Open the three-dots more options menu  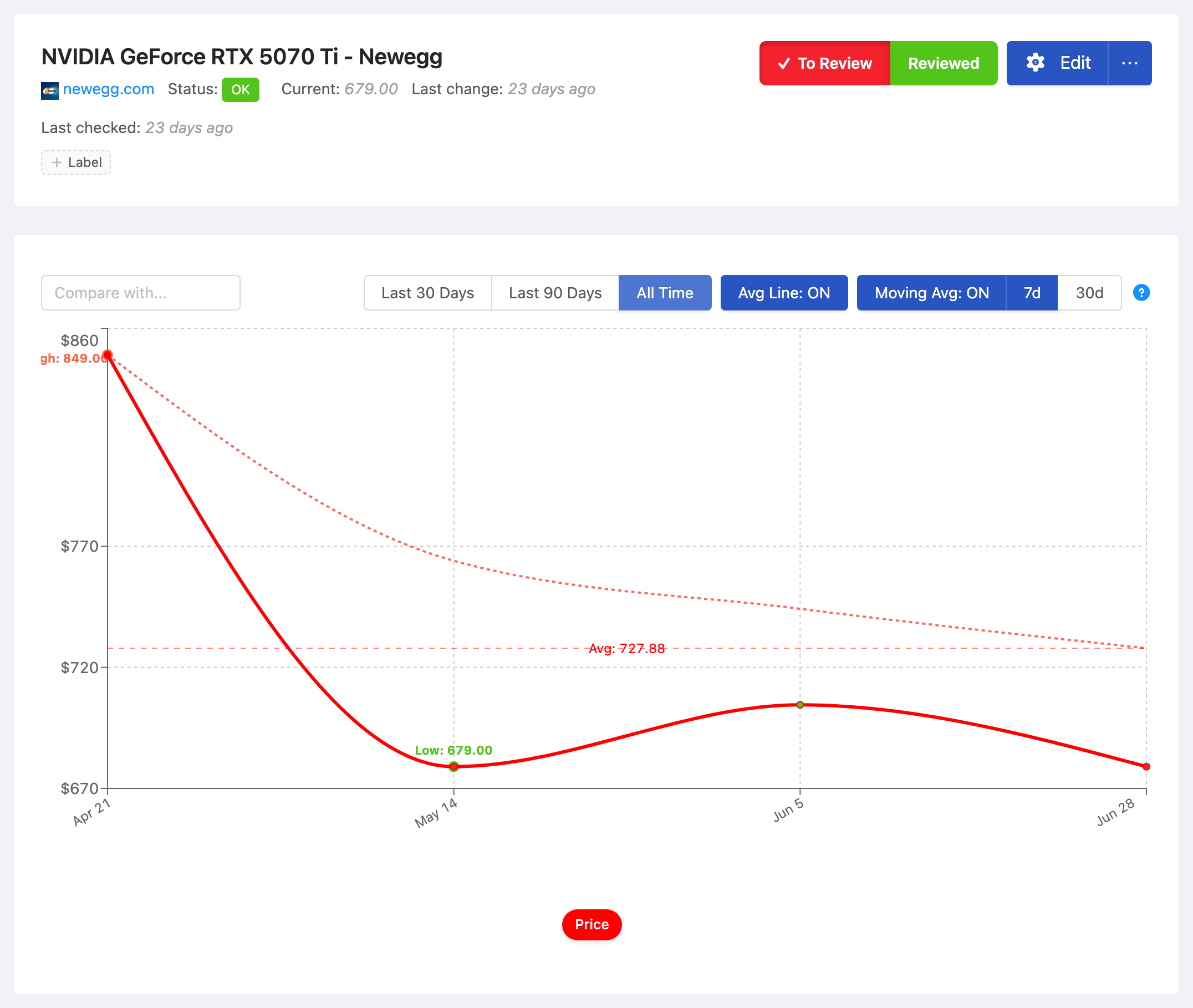tap(1130, 63)
